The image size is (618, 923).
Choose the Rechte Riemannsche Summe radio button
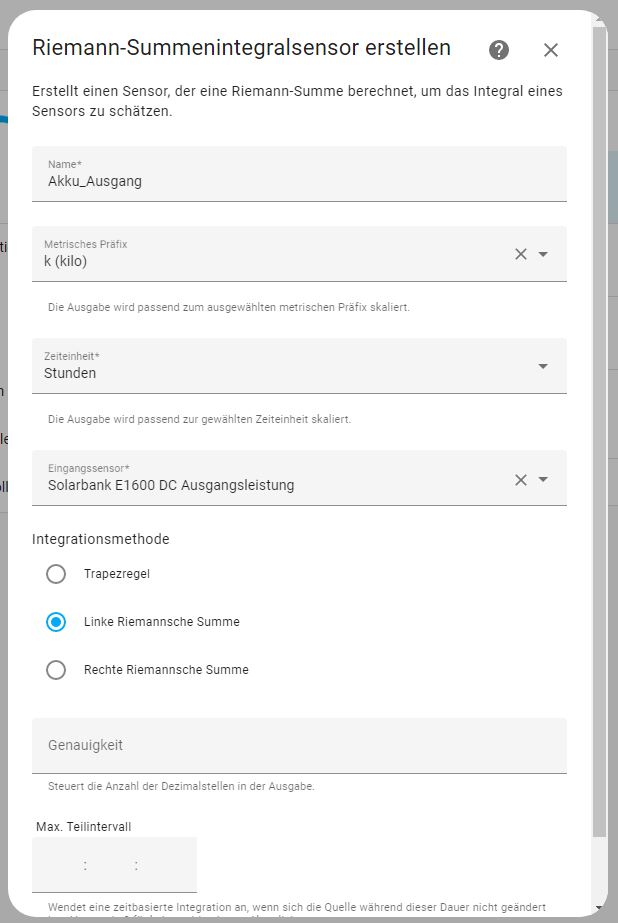[56, 670]
